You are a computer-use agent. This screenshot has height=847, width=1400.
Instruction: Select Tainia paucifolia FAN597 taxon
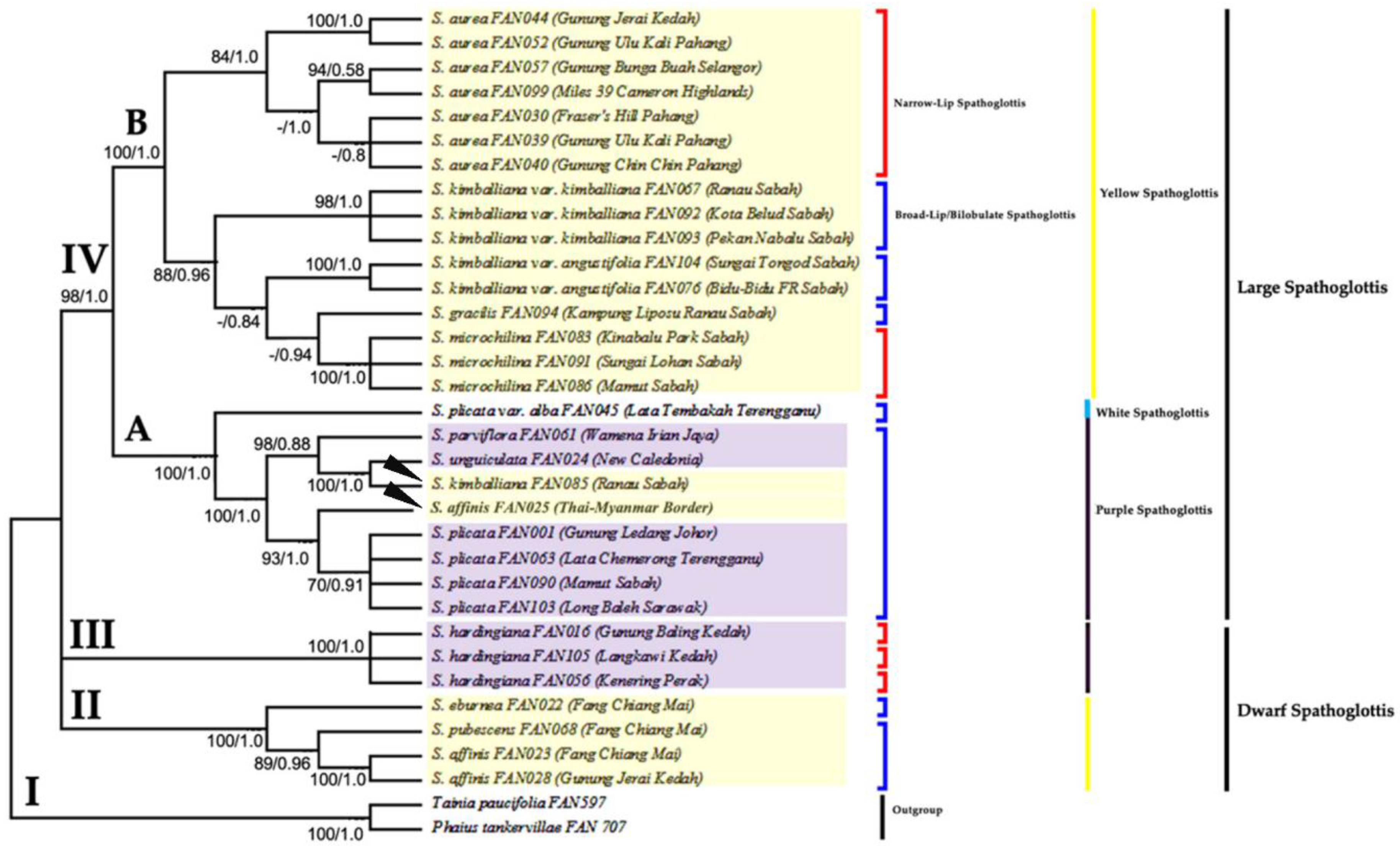pyautogui.click(x=518, y=803)
